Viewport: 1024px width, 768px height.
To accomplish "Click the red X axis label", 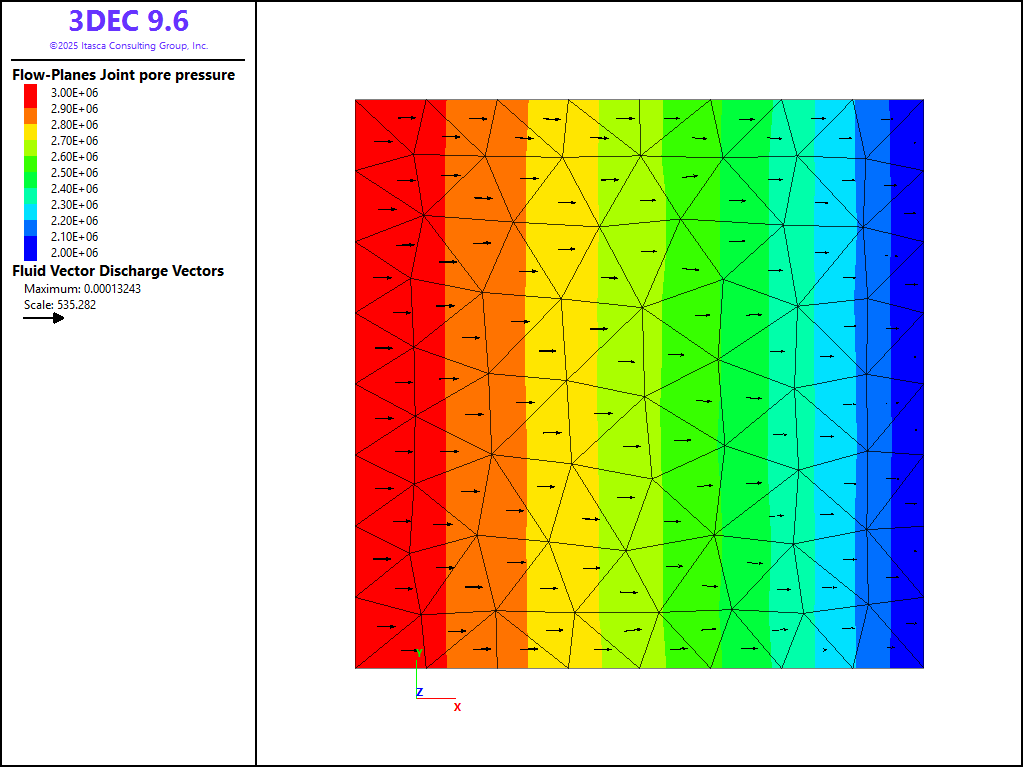I will point(457,707).
